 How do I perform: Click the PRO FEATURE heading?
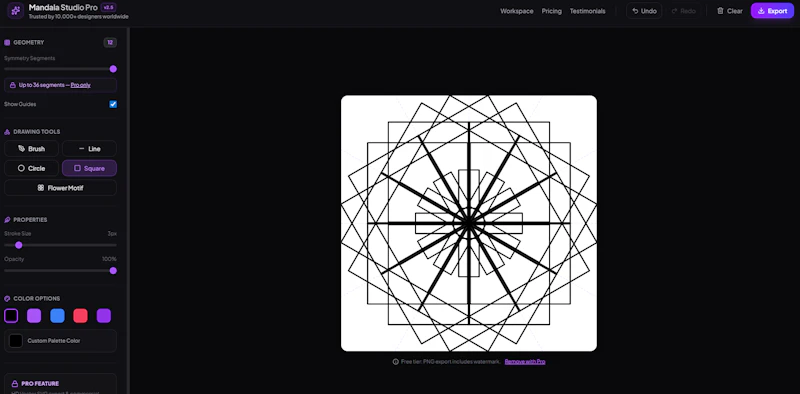(40, 383)
